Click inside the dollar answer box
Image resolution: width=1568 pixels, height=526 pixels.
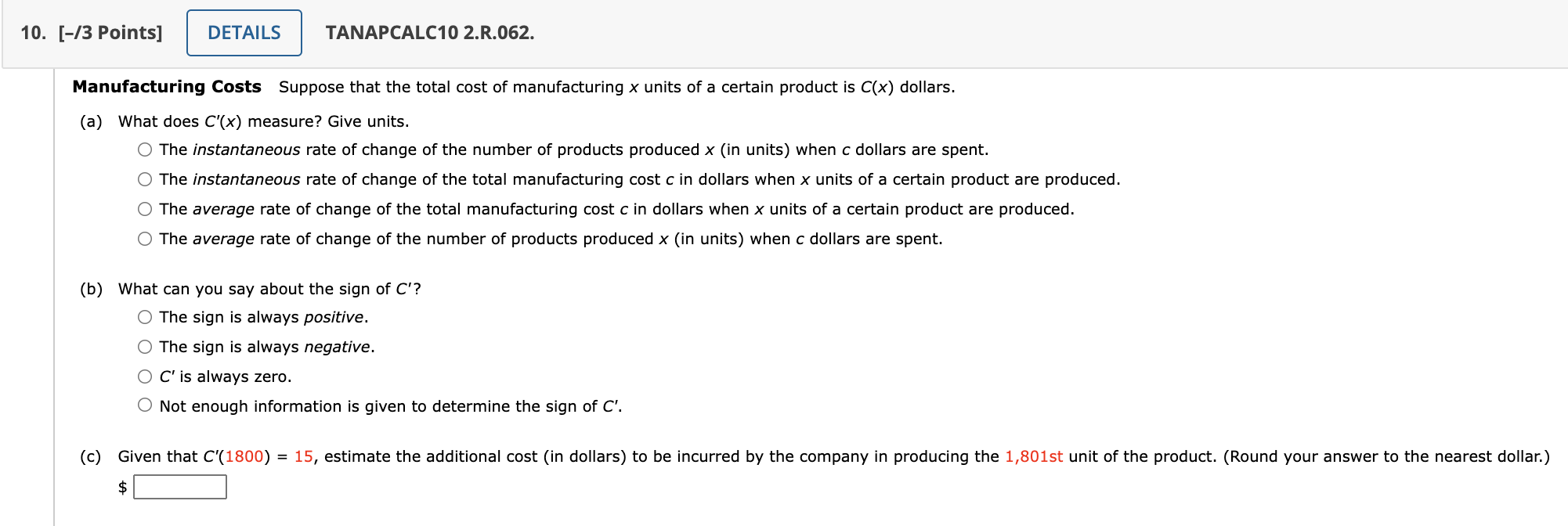[x=179, y=488]
